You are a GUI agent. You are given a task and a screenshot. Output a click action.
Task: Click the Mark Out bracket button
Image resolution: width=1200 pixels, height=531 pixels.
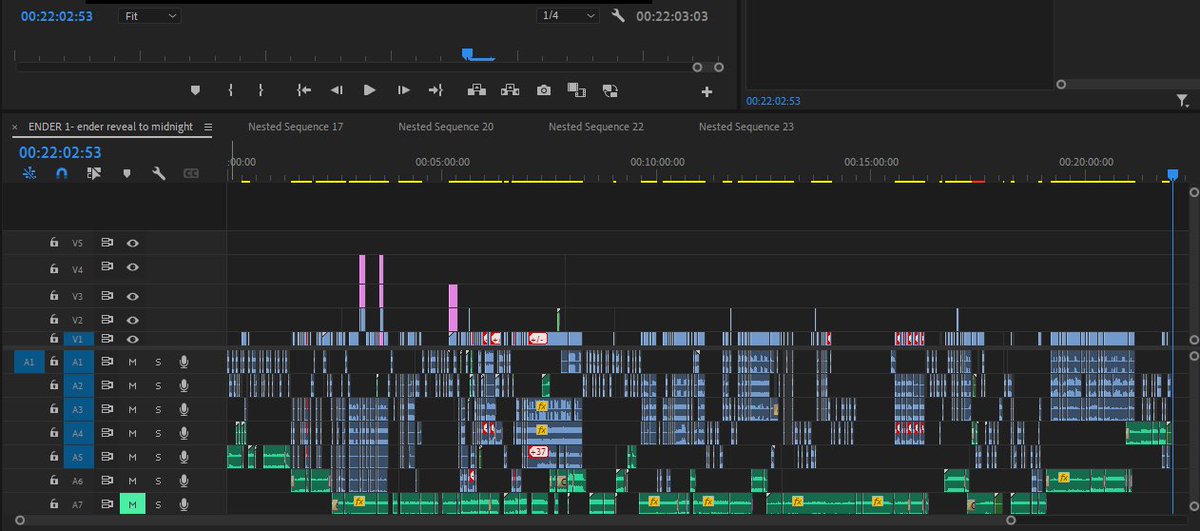pos(260,90)
